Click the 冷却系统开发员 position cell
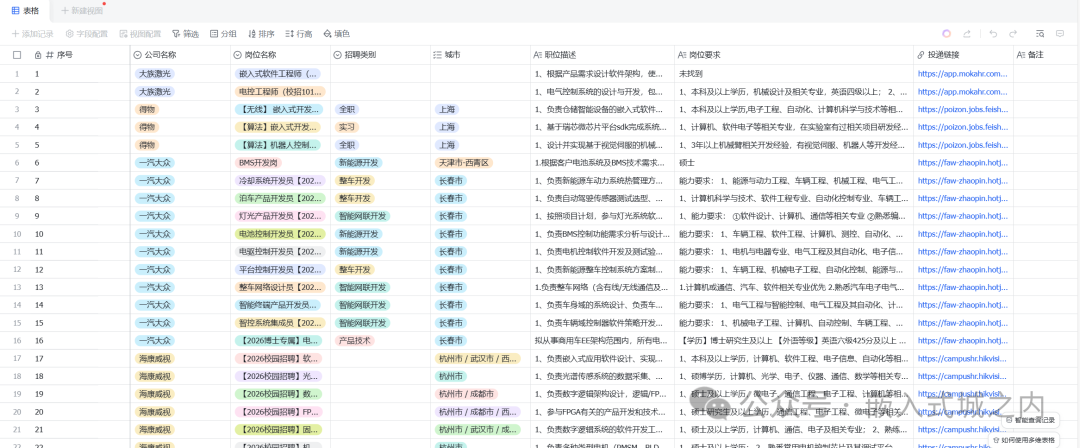Image resolution: width=1080 pixels, height=448 pixels. [x=280, y=181]
